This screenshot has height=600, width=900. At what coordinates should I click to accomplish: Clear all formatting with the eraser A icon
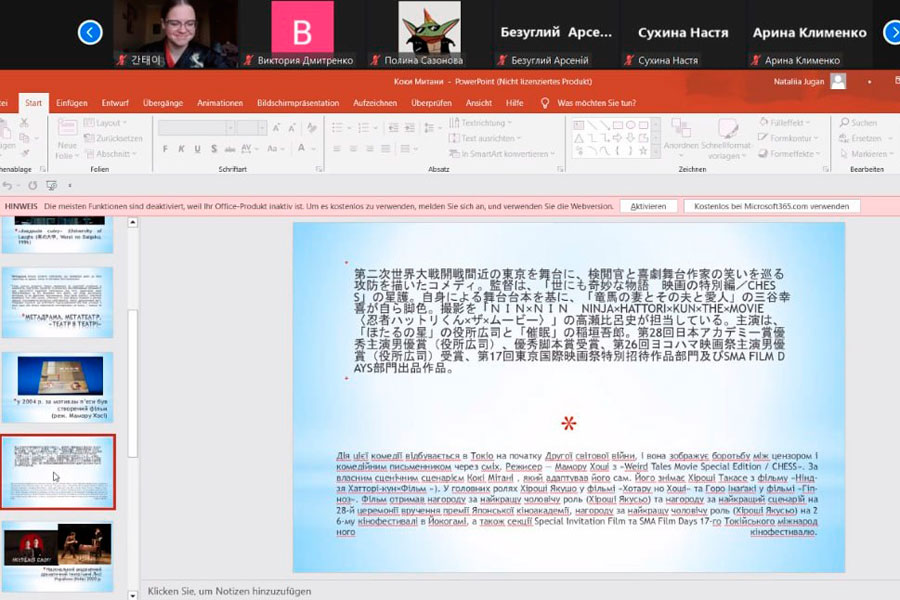click(x=312, y=128)
